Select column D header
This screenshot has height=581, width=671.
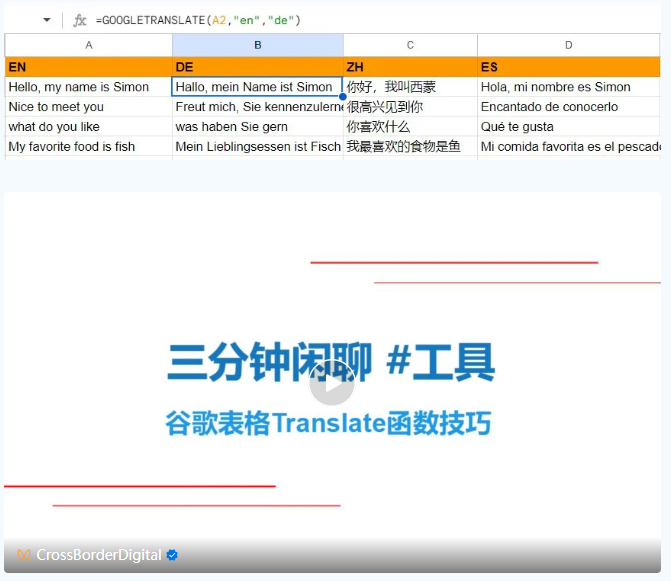click(568, 45)
